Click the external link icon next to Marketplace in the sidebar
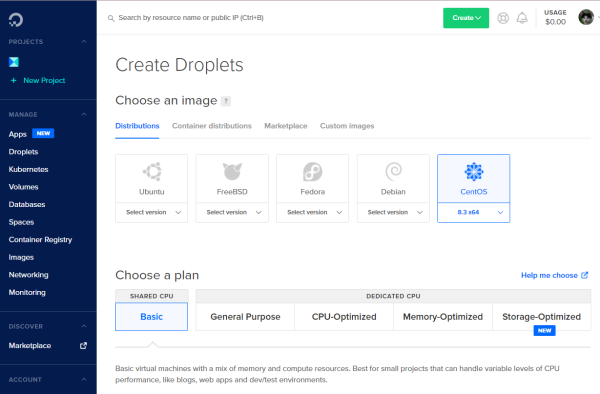Viewport: 600px width, 394px height. [x=83, y=345]
